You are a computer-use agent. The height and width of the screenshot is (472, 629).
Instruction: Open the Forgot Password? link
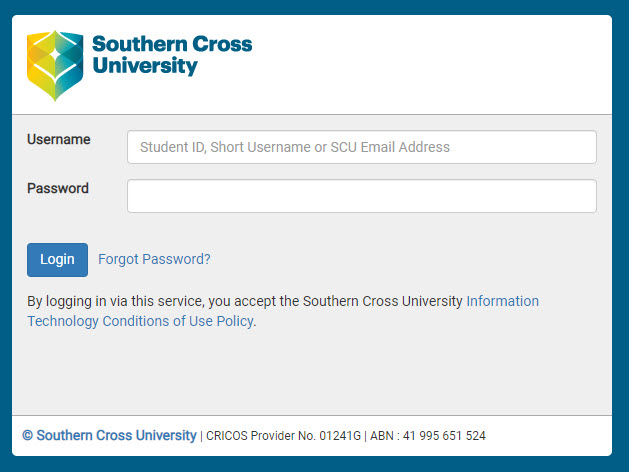pos(154,259)
